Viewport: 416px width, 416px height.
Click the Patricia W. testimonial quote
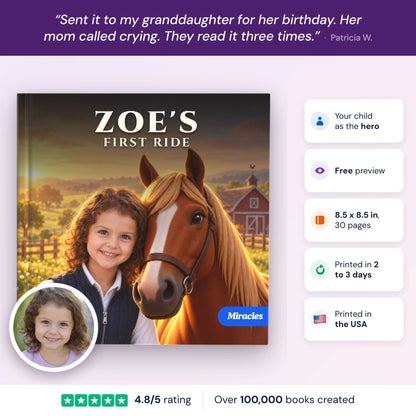point(208,28)
